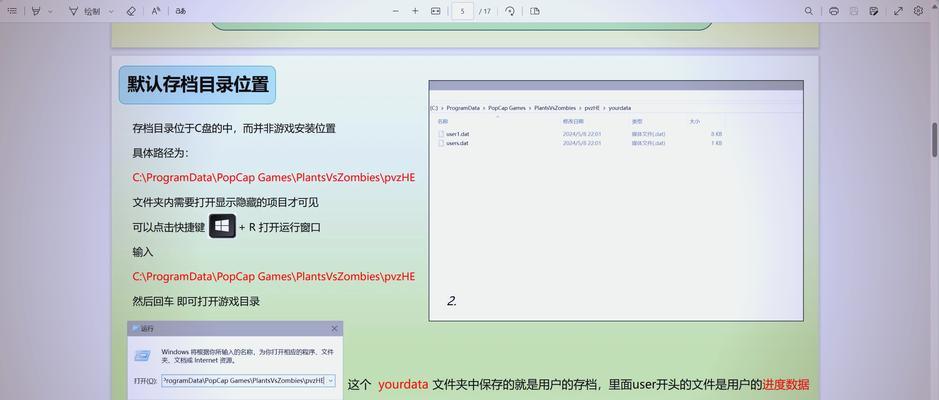Start read aloud of the PDF

[x=156, y=11]
